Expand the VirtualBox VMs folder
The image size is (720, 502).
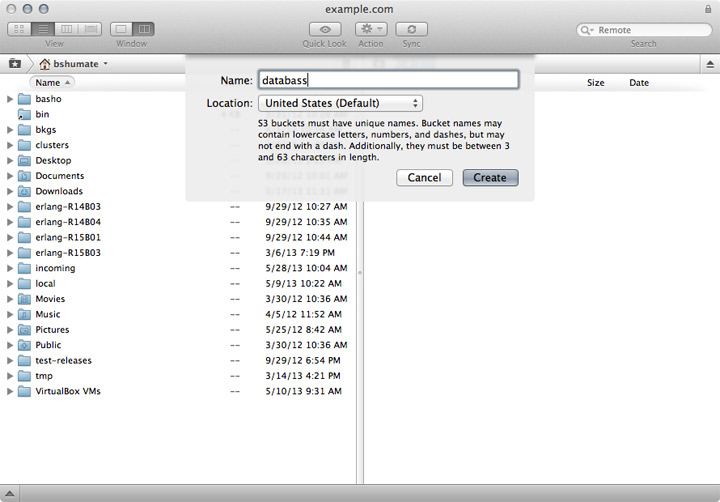(10, 391)
